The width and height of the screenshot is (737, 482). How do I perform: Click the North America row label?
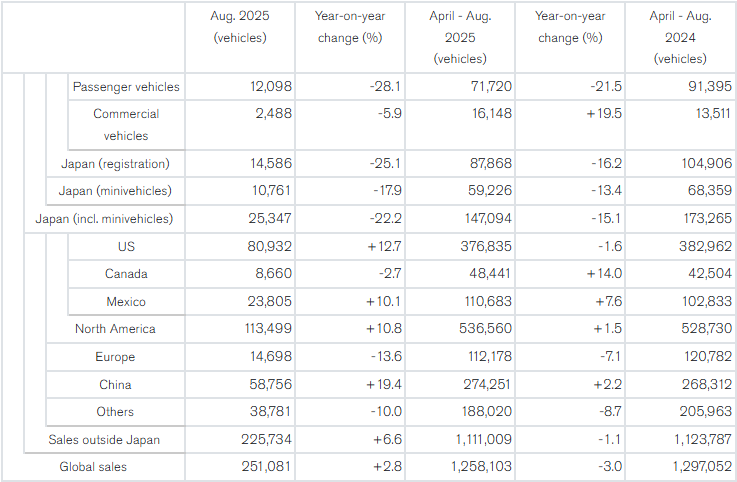click(x=115, y=329)
